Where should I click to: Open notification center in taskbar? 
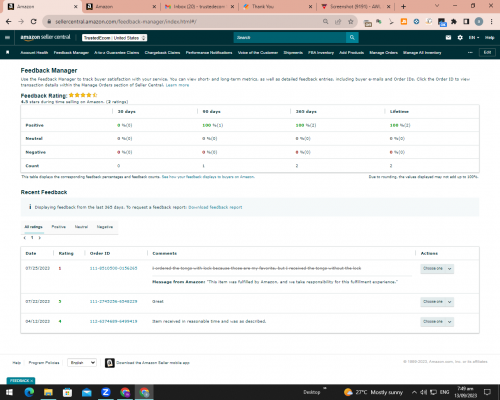[487, 392]
